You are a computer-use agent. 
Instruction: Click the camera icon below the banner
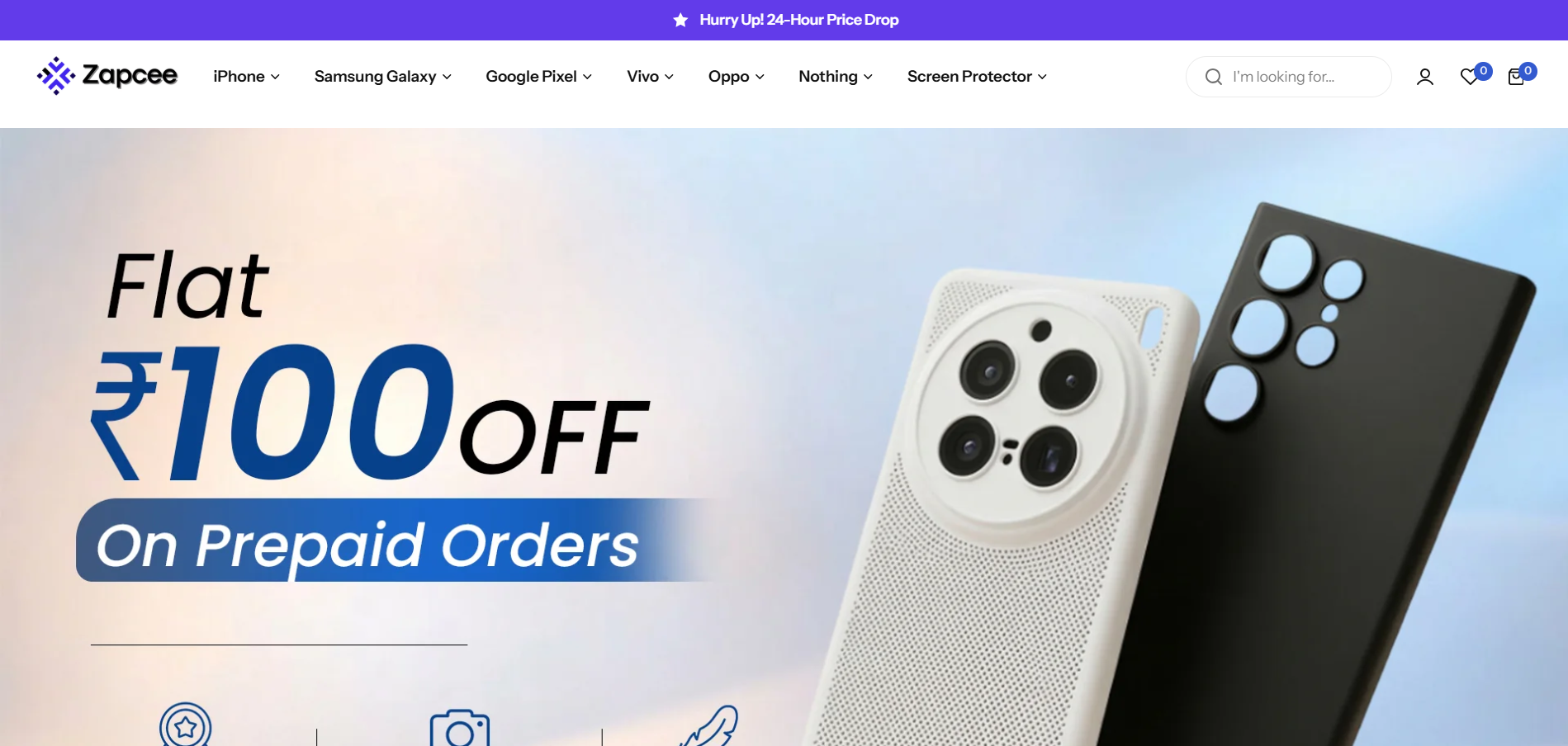(x=460, y=728)
